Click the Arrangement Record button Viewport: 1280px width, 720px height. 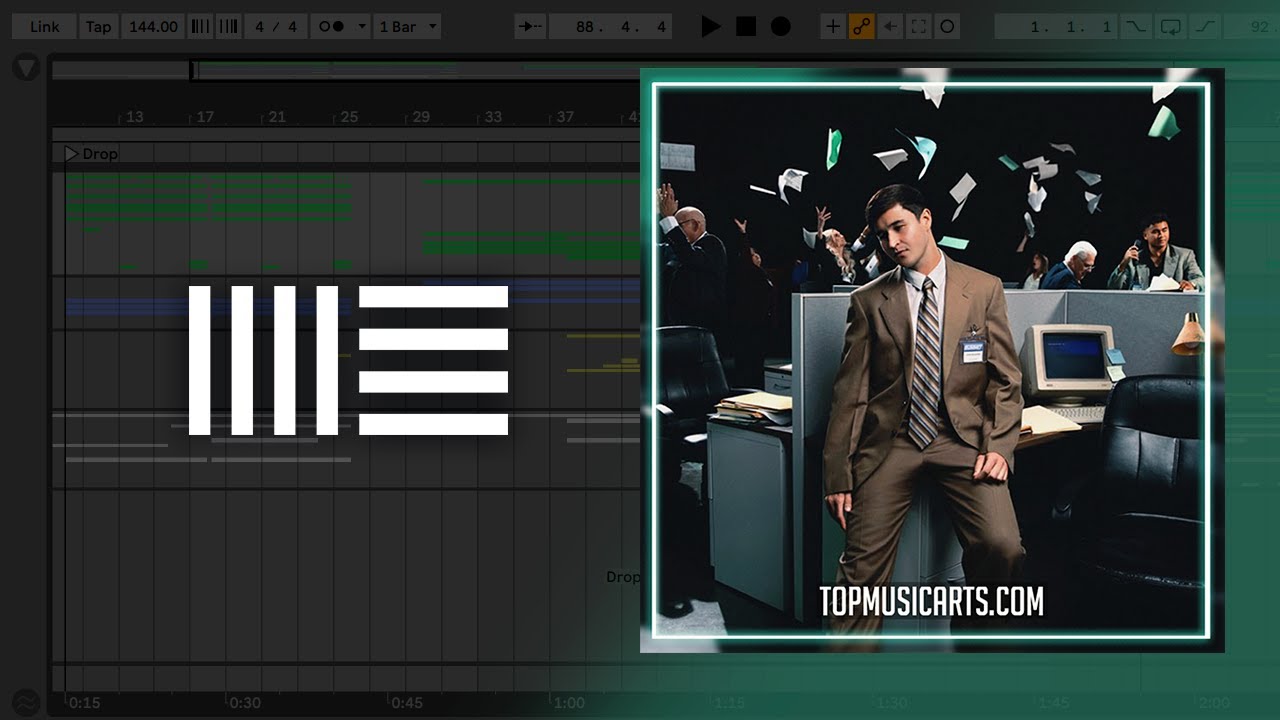(781, 27)
